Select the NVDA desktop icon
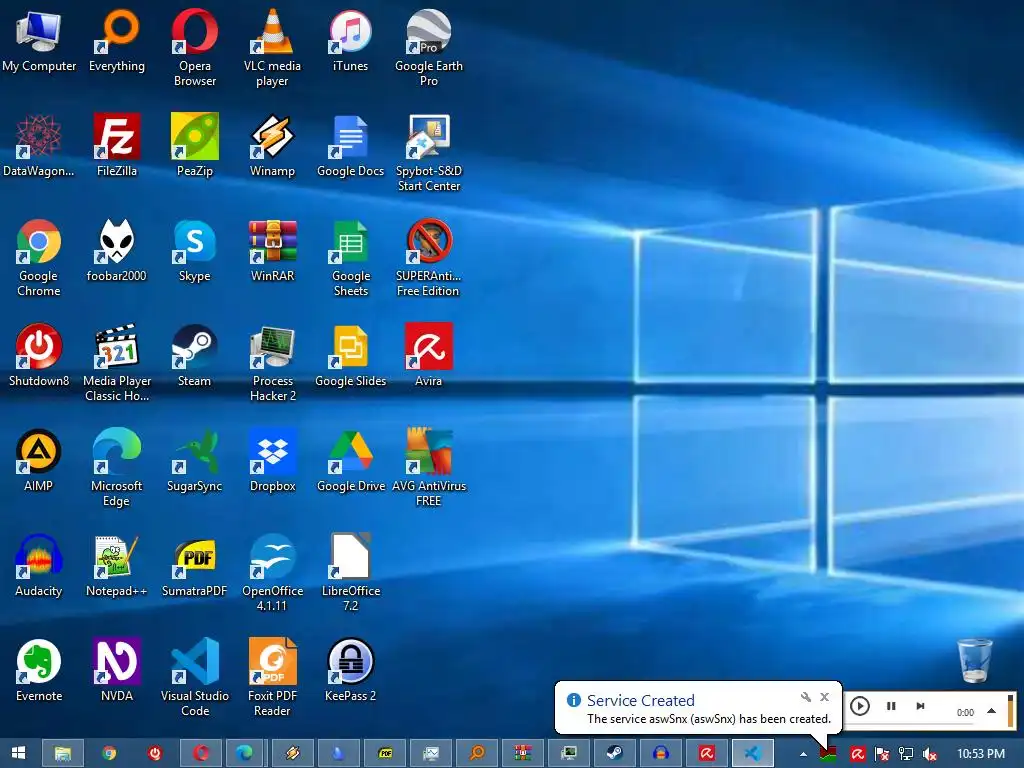 (x=117, y=671)
